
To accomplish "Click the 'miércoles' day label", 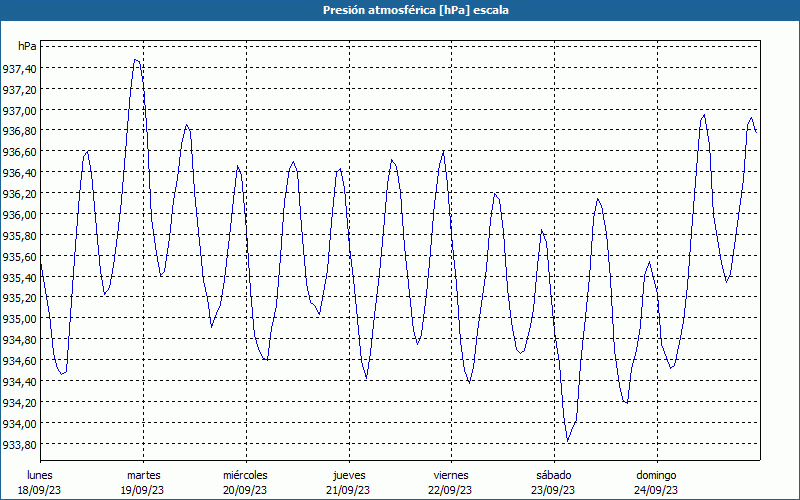I will click(x=245, y=475).
